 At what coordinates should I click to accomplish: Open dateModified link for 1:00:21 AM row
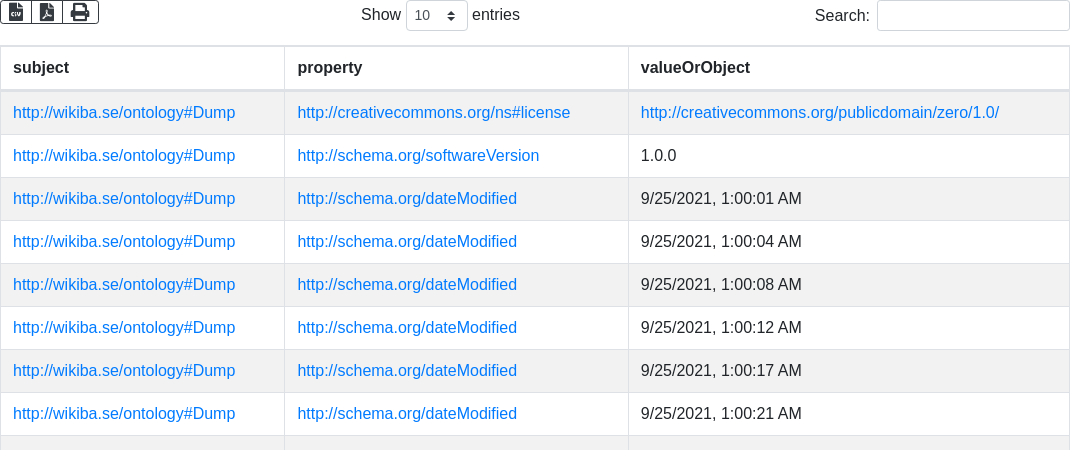point(407,414)
